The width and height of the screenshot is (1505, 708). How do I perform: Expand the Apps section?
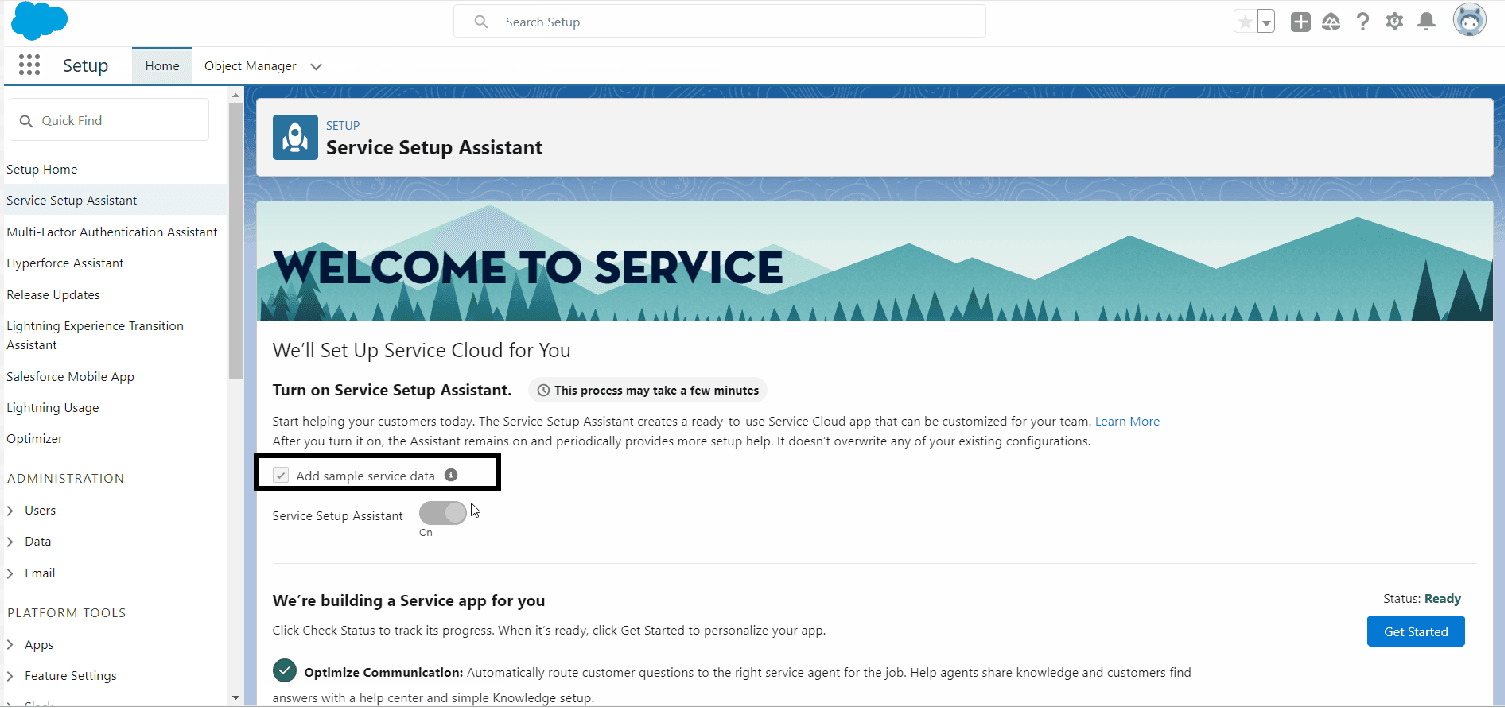[11, 645]
